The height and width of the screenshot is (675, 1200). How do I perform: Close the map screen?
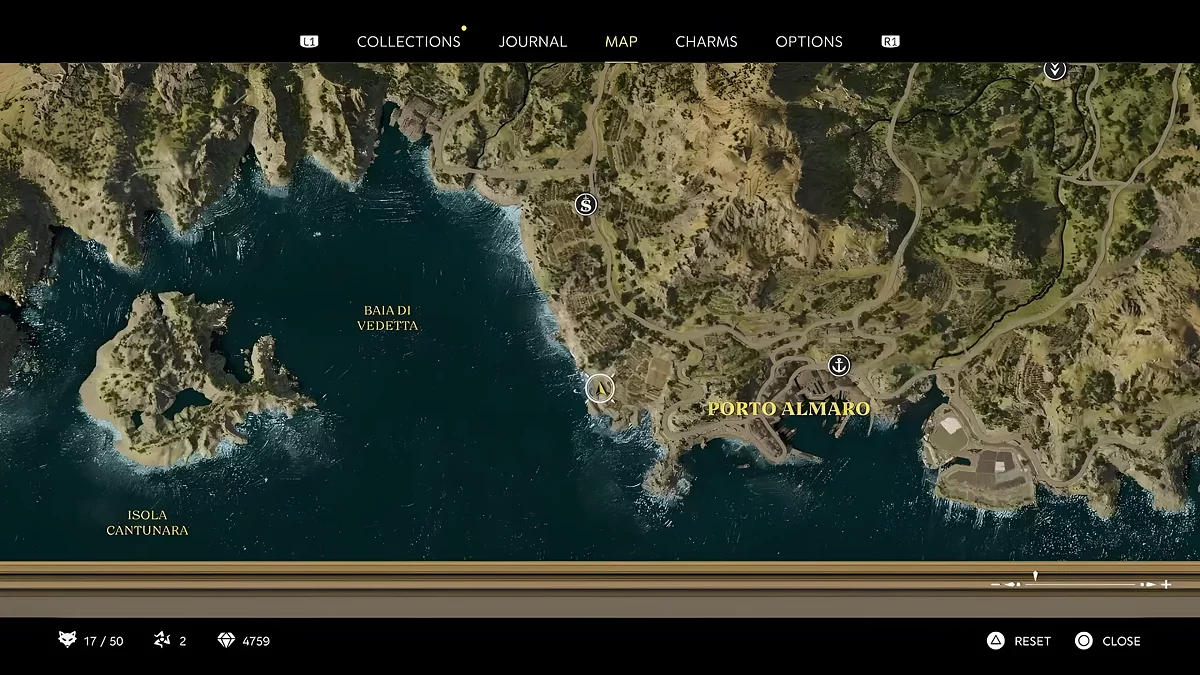coord(1121,641)
